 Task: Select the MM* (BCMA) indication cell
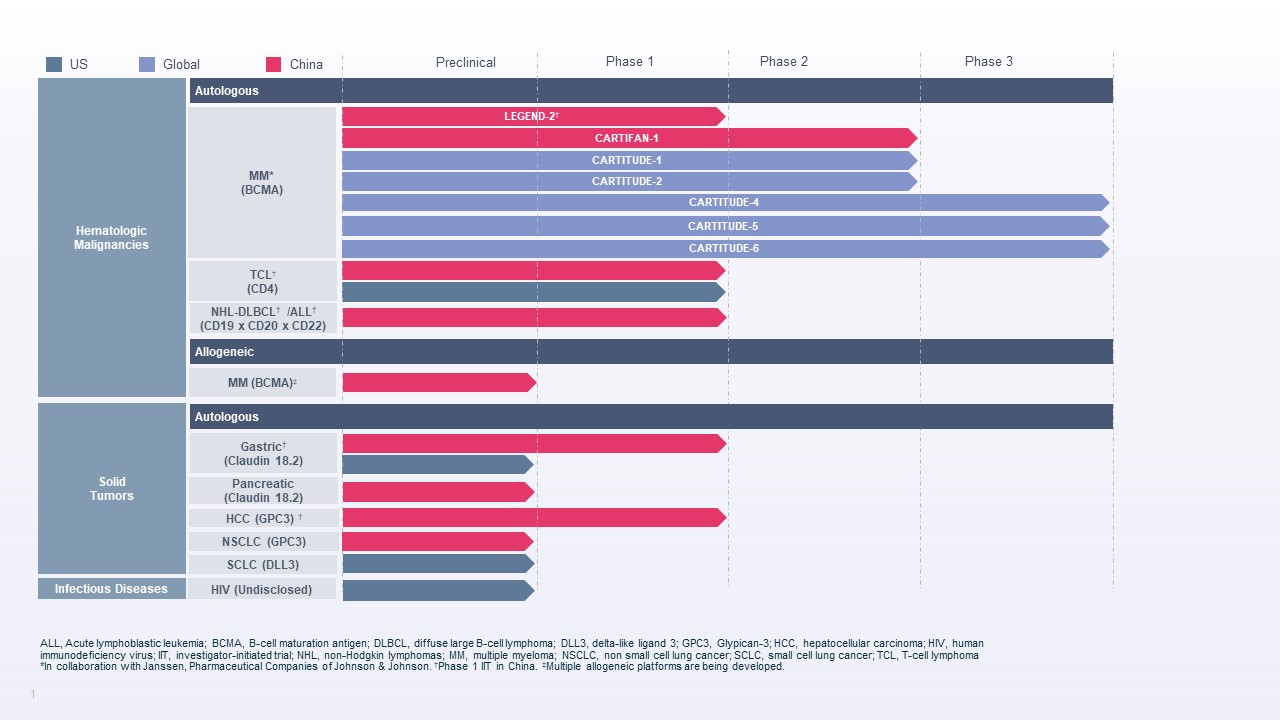(262, 182)
